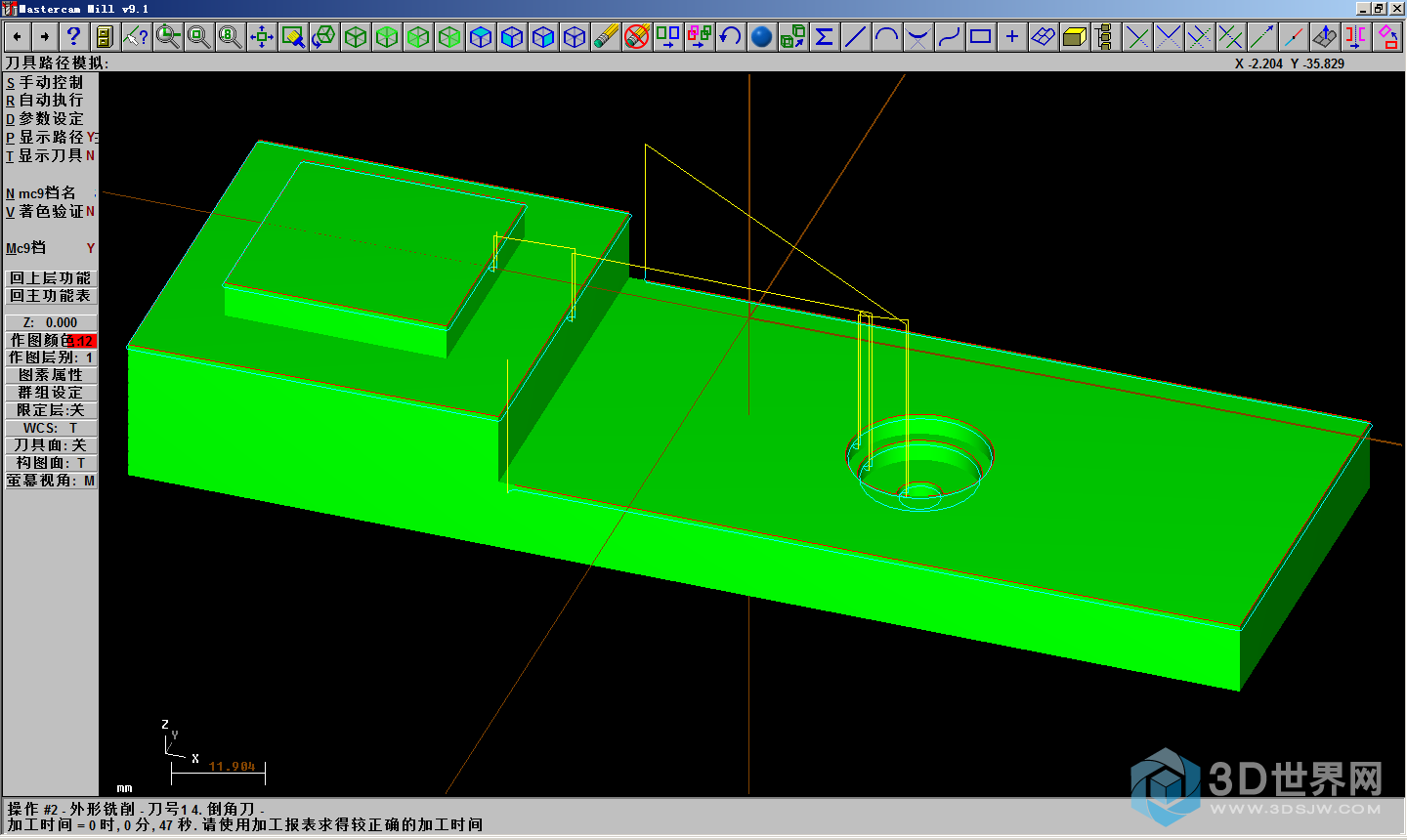Toggle shading with the blue sphere icon
The width and height of the screenshot is (1407, 840).
coord(762,37)
